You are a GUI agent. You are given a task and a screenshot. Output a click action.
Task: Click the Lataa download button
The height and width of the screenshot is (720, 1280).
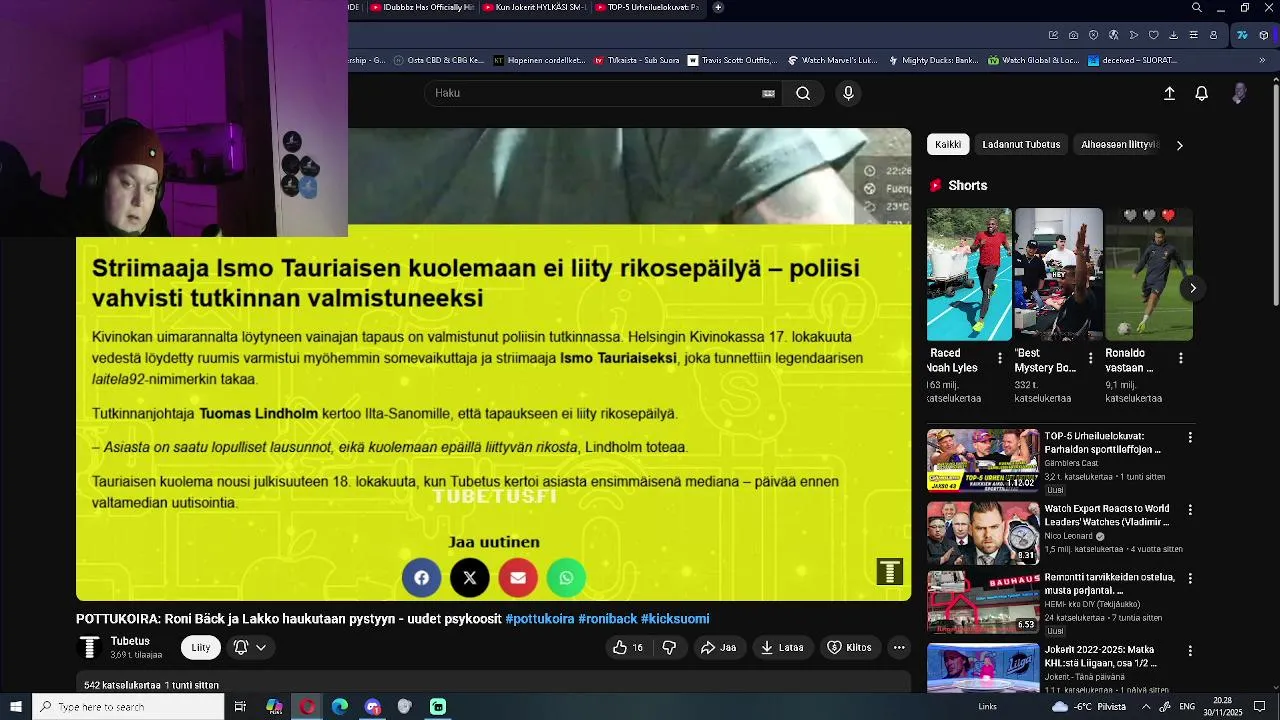click(x=783, y=647)
